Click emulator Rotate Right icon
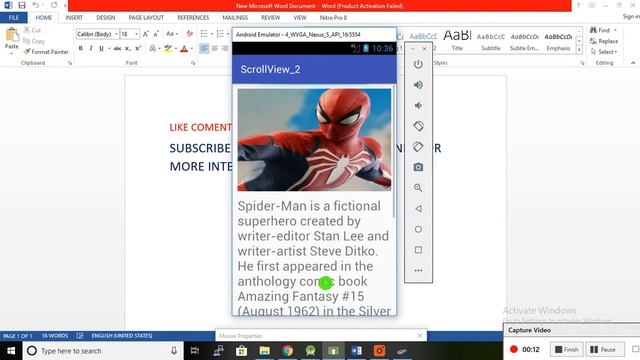This screenshot has height=360, width=640. coord(418,147)
